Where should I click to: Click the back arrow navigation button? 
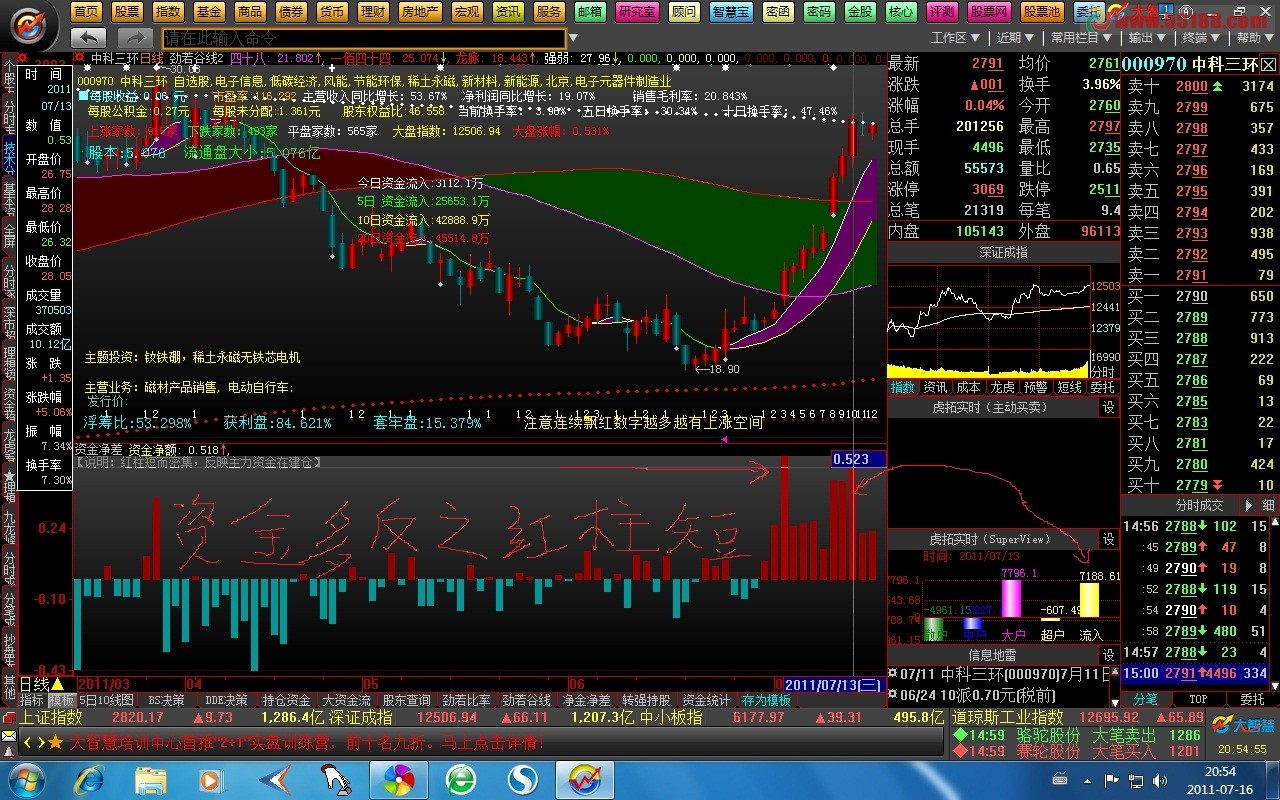click(x=90, y=38)
